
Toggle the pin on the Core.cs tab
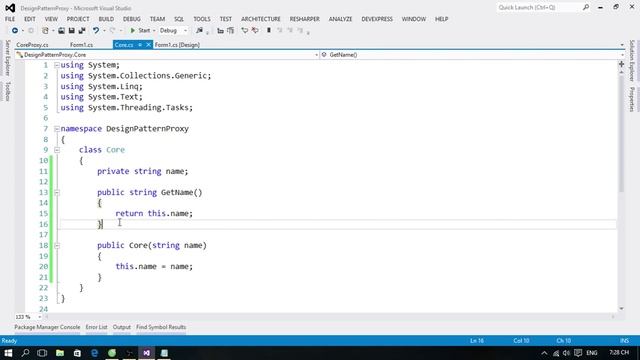[x=140, y=45]
